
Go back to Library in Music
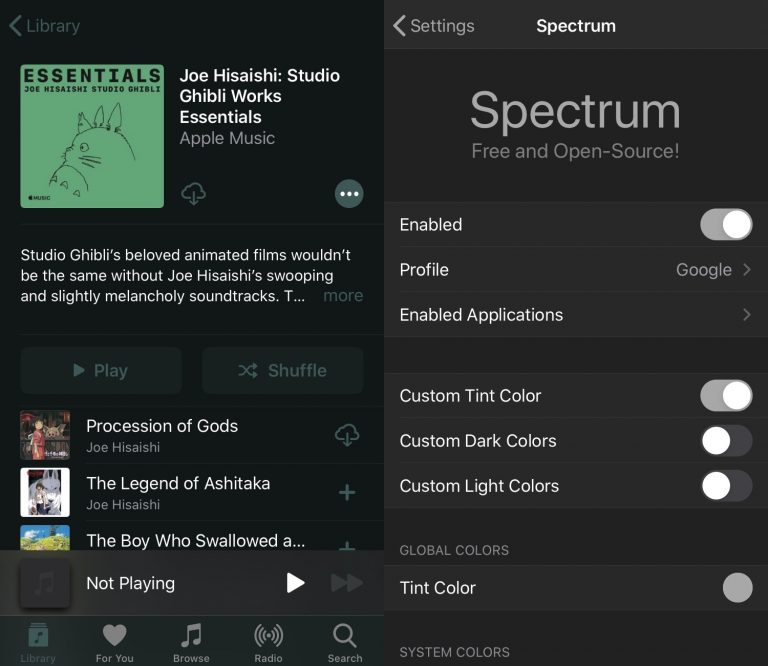click(45, 25)
